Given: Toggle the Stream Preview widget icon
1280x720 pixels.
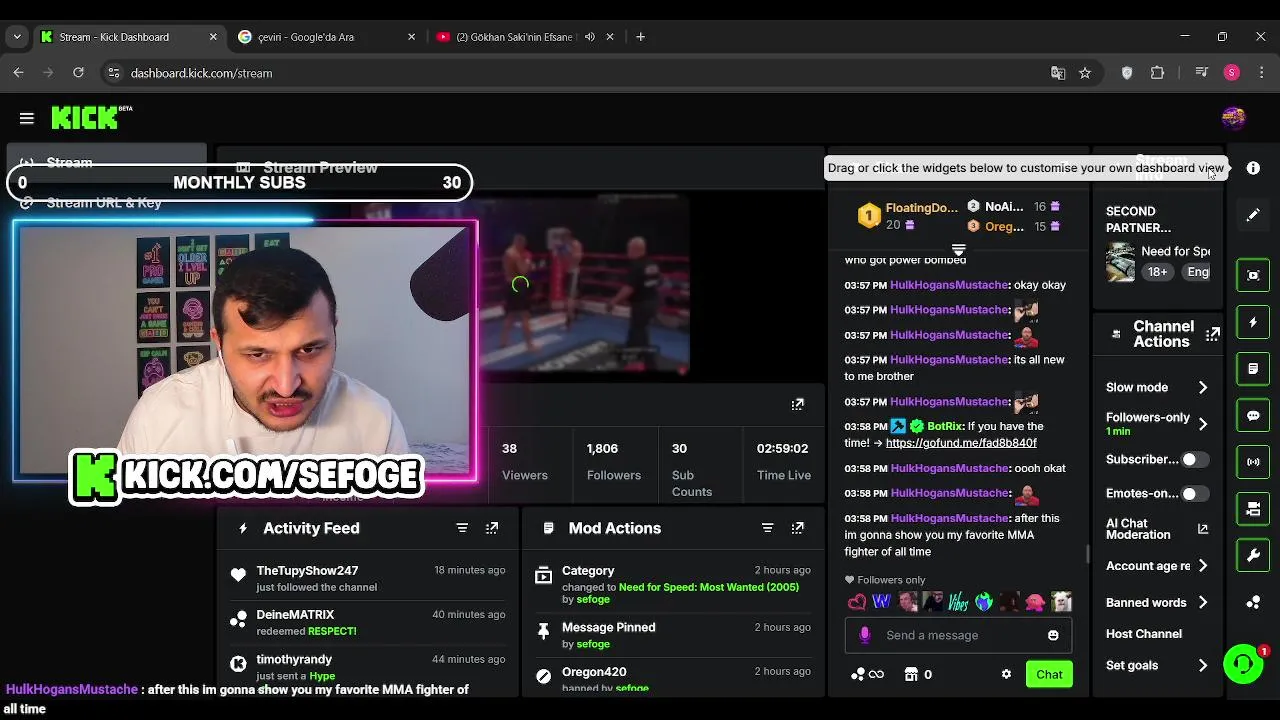Looking at the screenshot, I should pos(1253,275).
